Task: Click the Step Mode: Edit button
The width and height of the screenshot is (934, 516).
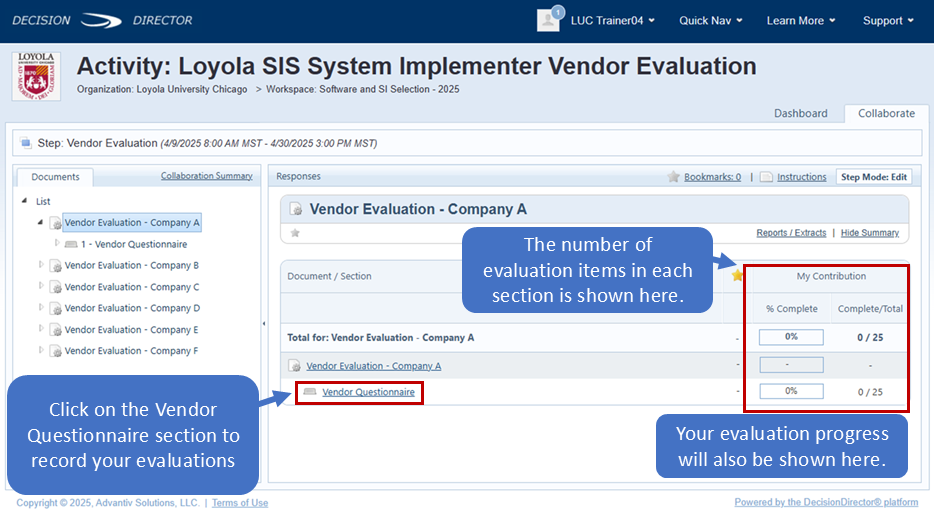Action: (x=874, y=177)
